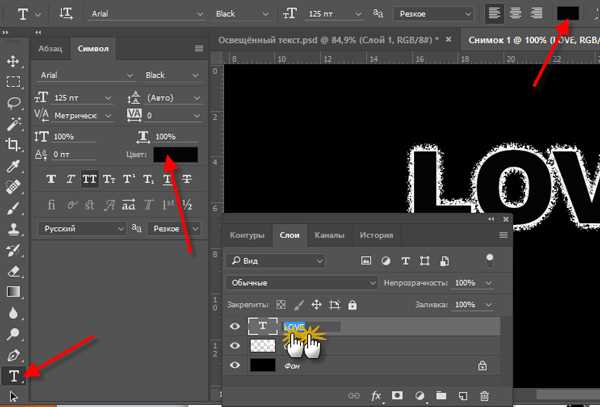This screenshot has width=600, height=407.
Task: Select the Crop tool
Action: point(13,145)
